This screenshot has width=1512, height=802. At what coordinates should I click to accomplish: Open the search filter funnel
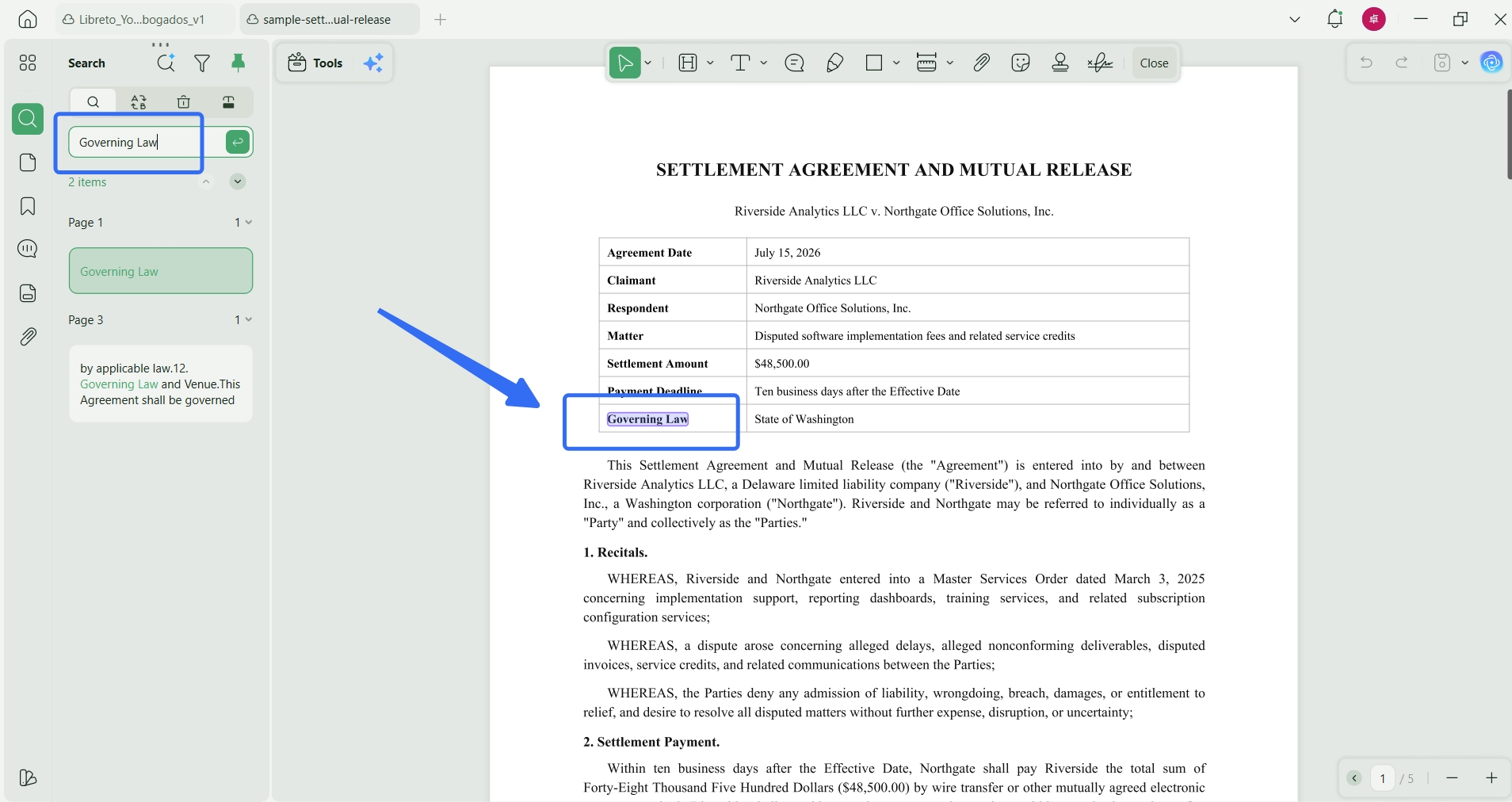pos(202,63)
